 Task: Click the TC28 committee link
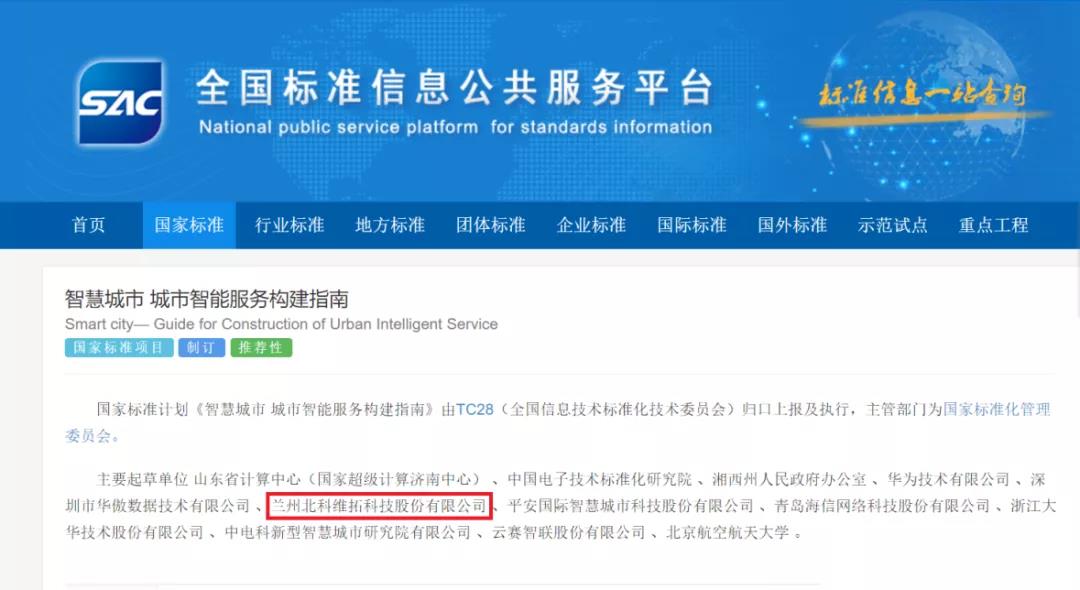[x=475, y=410]
